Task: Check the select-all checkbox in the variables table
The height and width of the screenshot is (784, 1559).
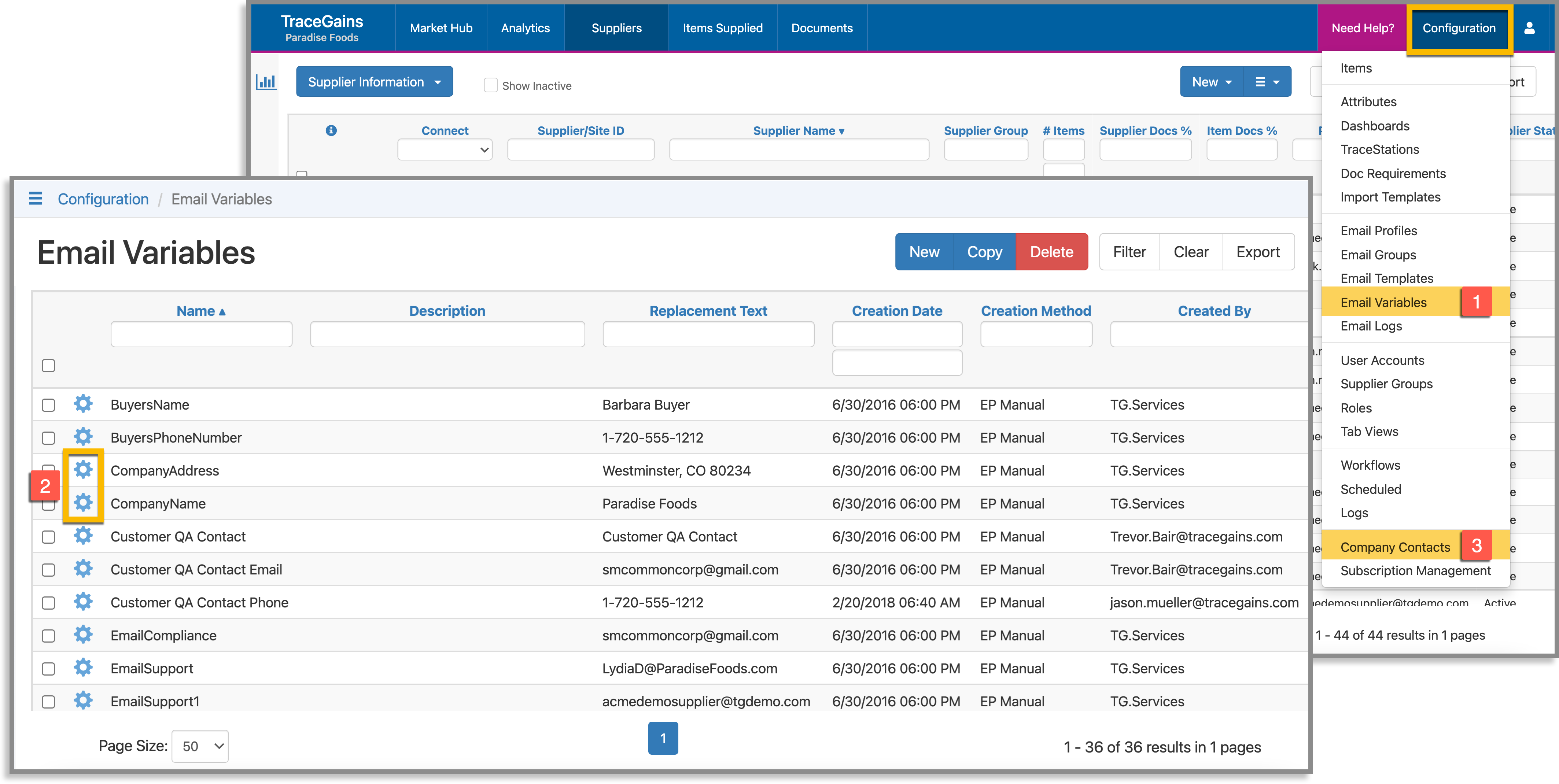Action: tap(48, 365)
